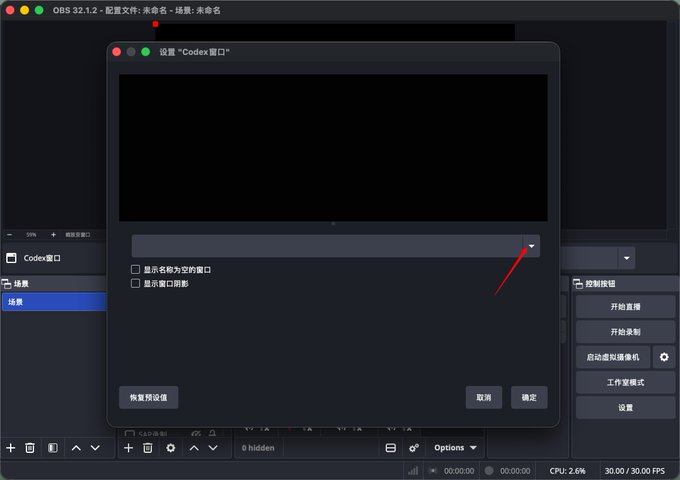The width and height of the screenshot is (680, 480).
Task: Enable 显示名称为空的窗口 checkbox
Action: [x=135, y=270]
